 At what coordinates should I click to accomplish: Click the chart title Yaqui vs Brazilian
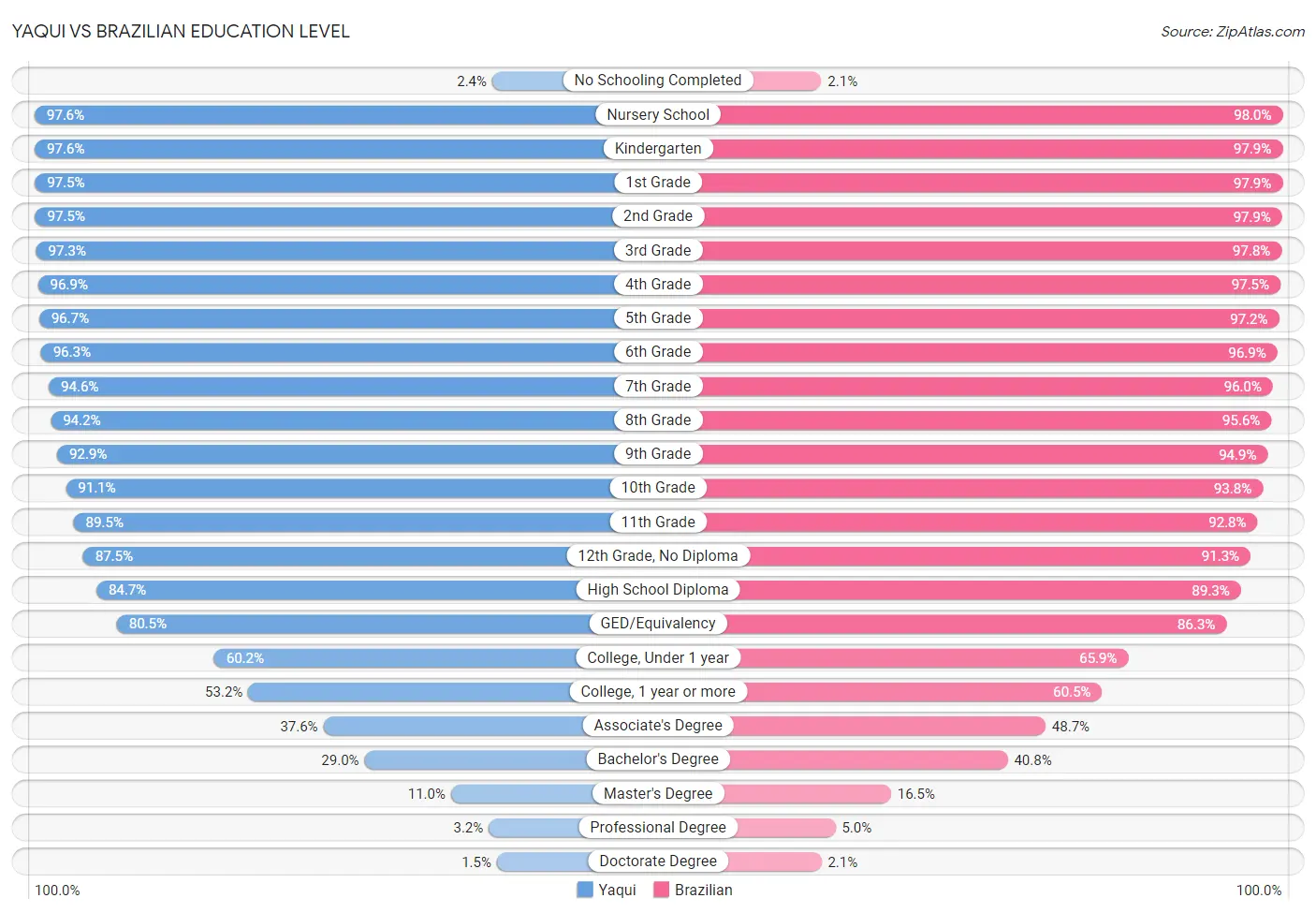[x=181, y=31]
